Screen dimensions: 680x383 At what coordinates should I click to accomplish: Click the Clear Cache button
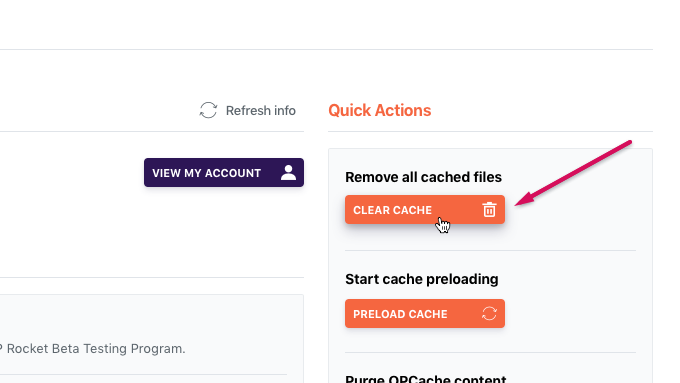coord(425,210)
